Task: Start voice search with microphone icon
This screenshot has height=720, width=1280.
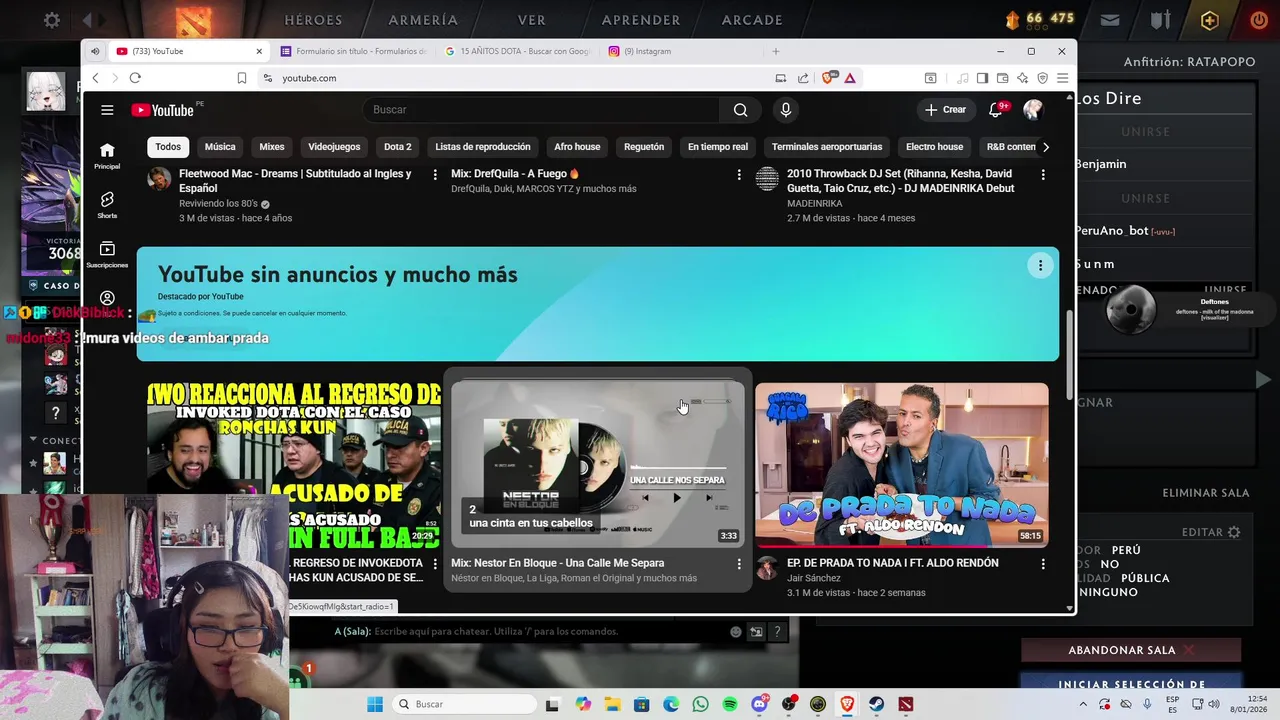Action: (x=786, y=110)
